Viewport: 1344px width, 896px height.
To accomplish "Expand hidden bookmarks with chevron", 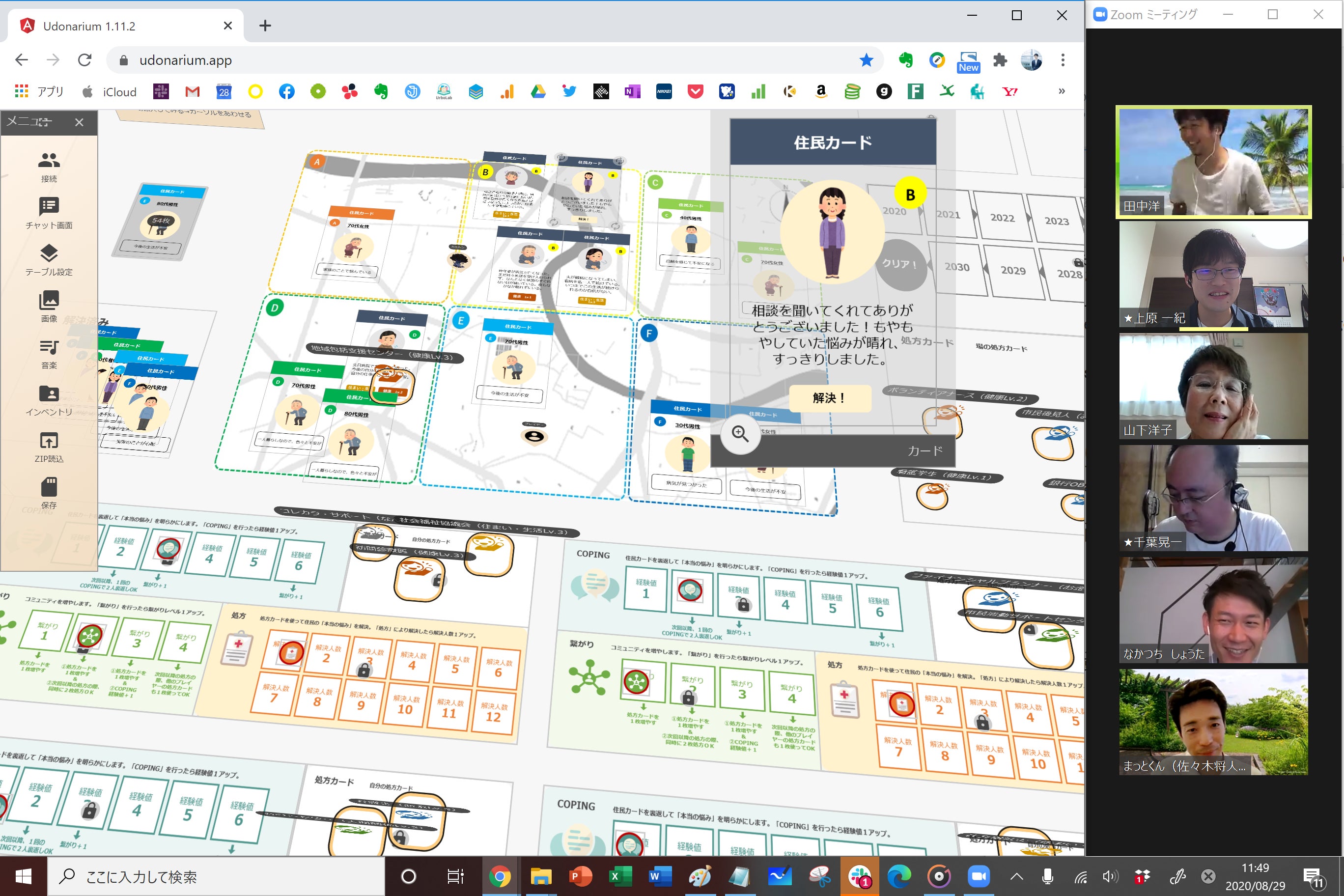I will pos(1061,91).
